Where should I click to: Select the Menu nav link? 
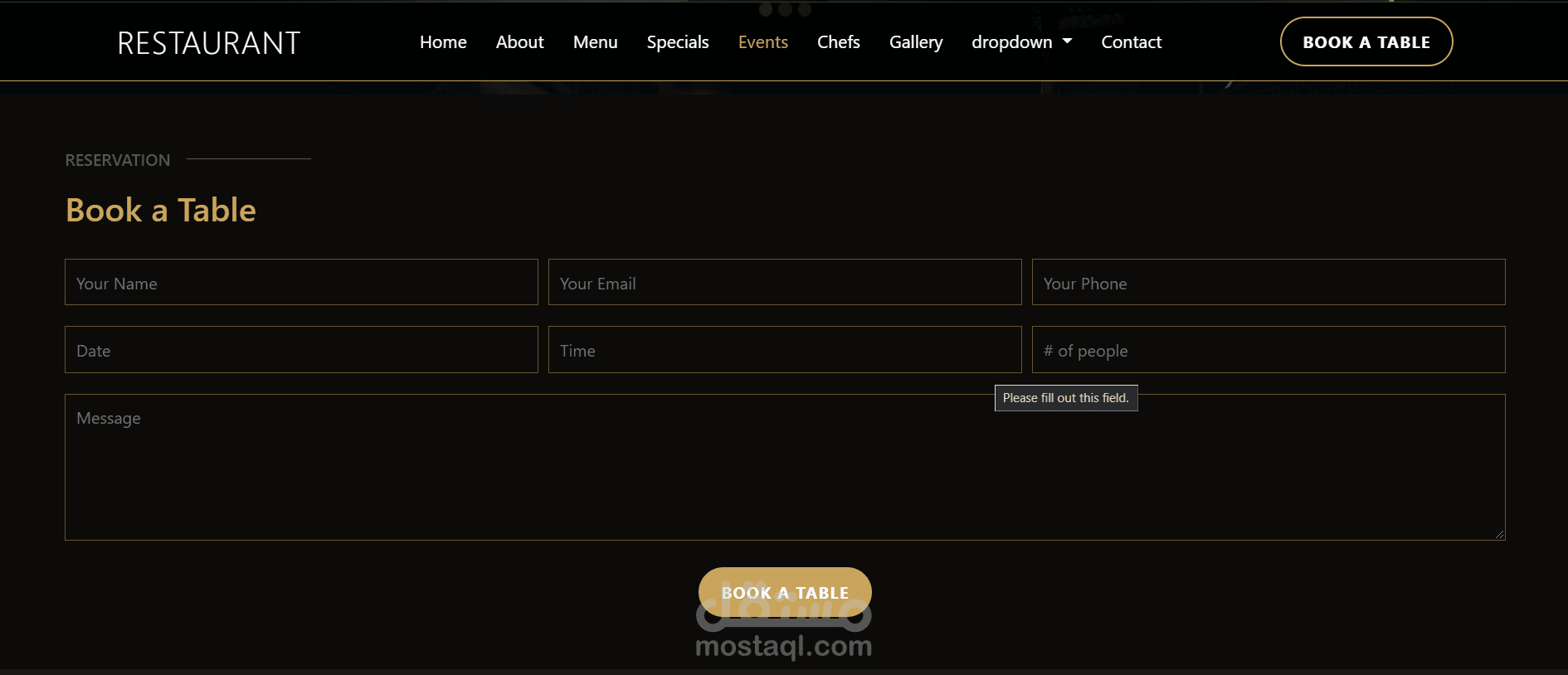pos(595,42)
